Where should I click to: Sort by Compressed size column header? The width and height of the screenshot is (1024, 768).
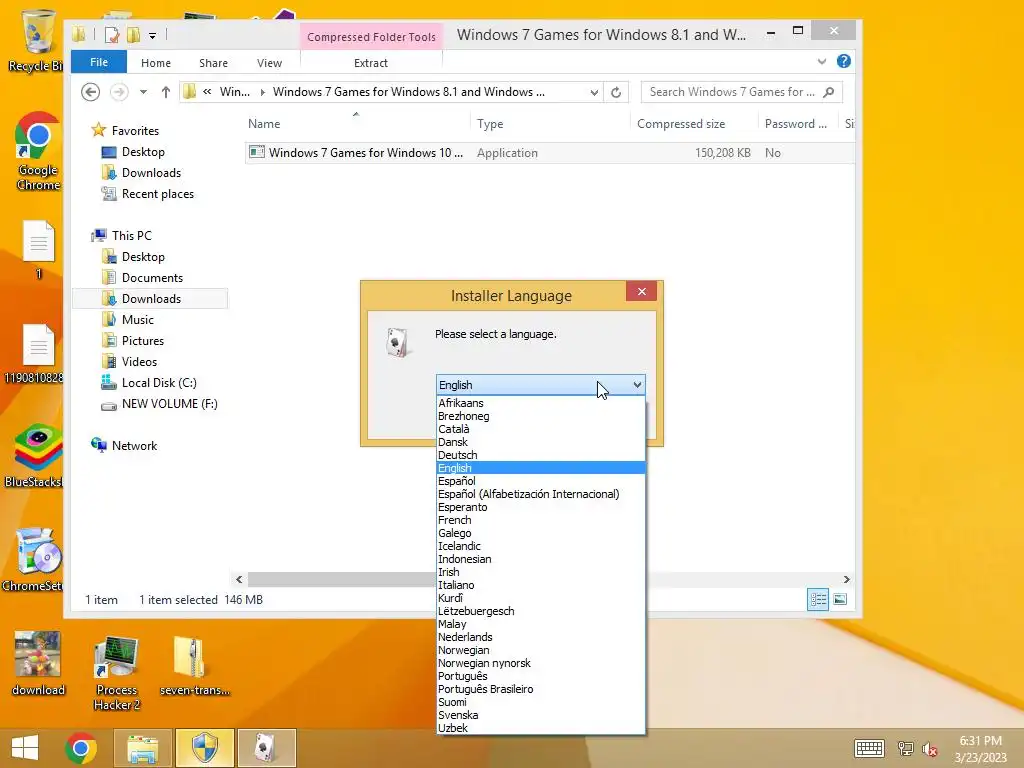(694, 124)
